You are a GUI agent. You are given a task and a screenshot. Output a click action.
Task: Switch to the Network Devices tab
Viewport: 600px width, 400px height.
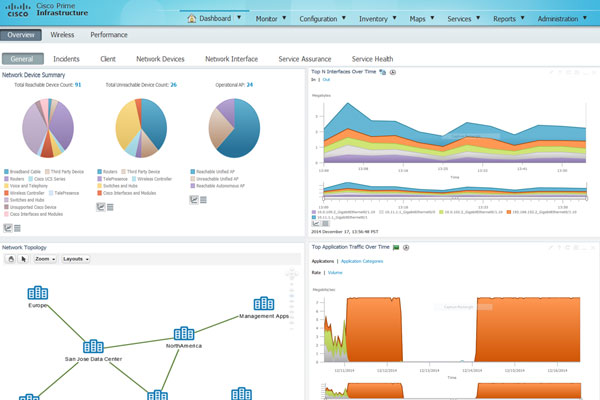pyautogui.click(x=160, y=59)
